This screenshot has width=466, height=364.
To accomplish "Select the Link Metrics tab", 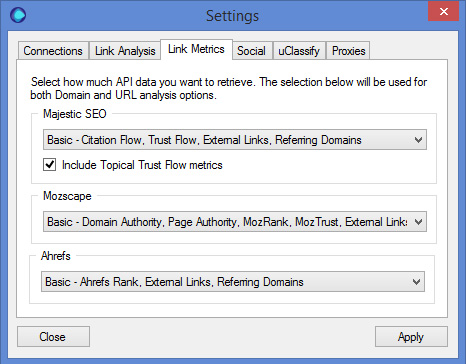I will [196, 49].
